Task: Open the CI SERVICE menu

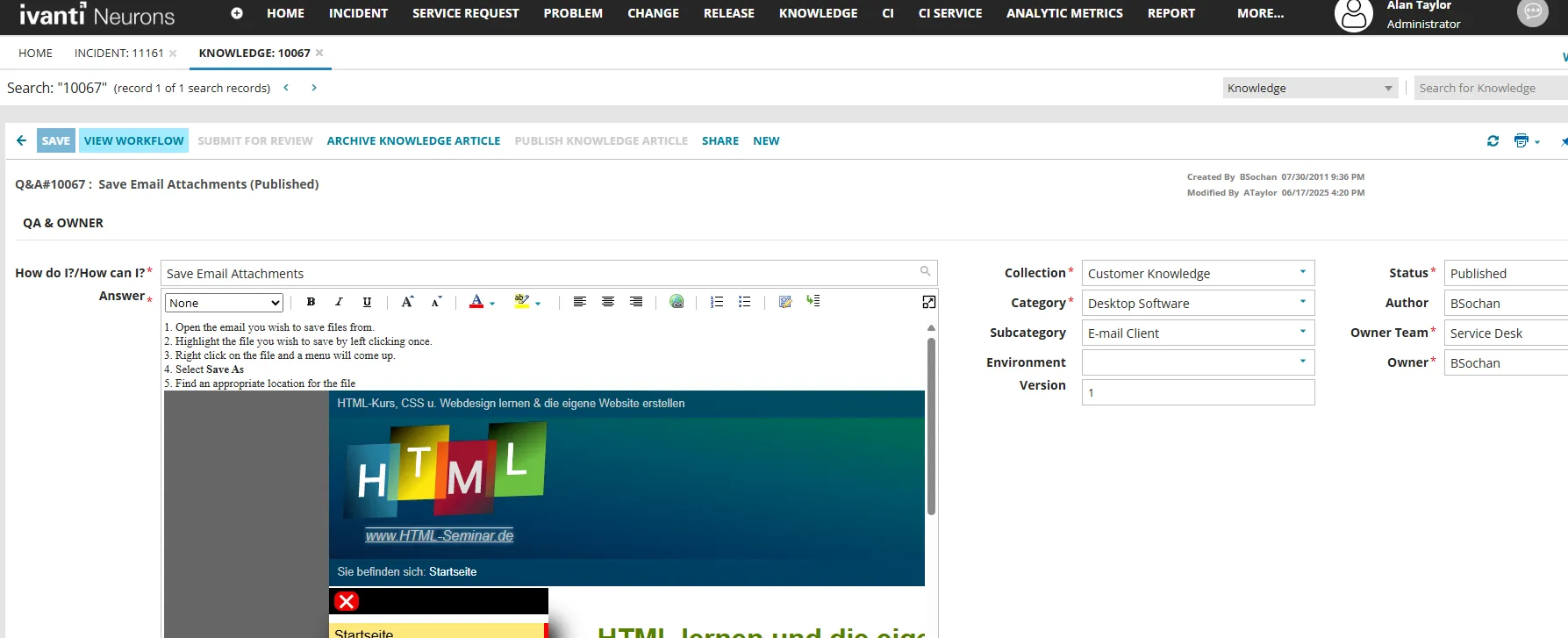Action: [x=949, y=13]
